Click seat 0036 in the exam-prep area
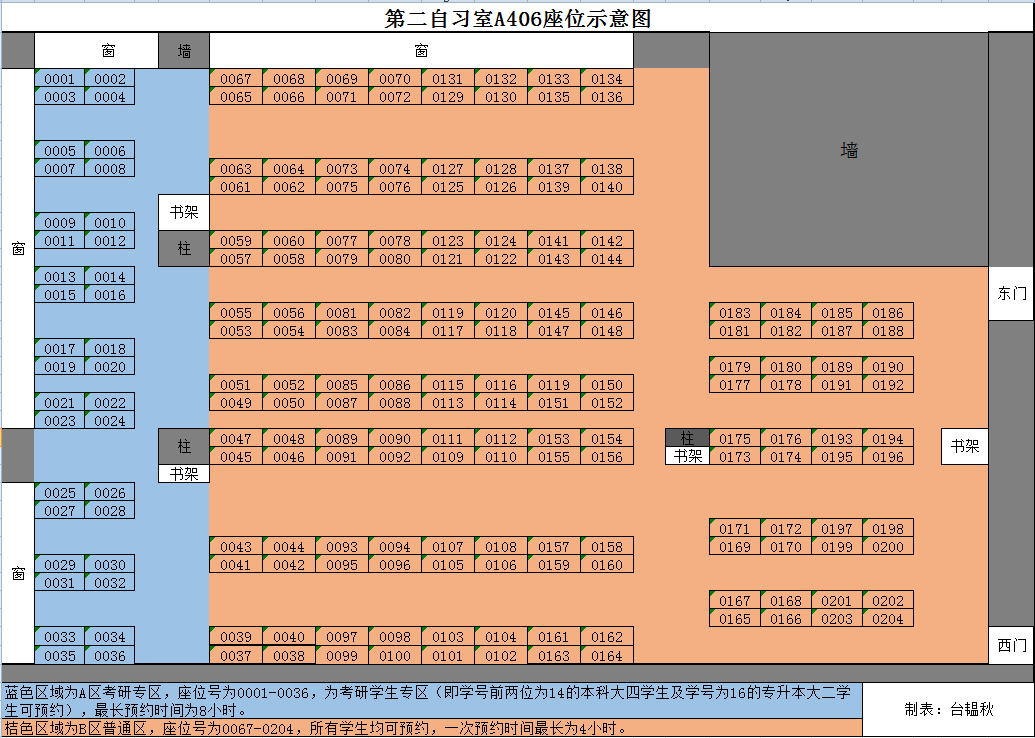 click(x=110, y=656)
